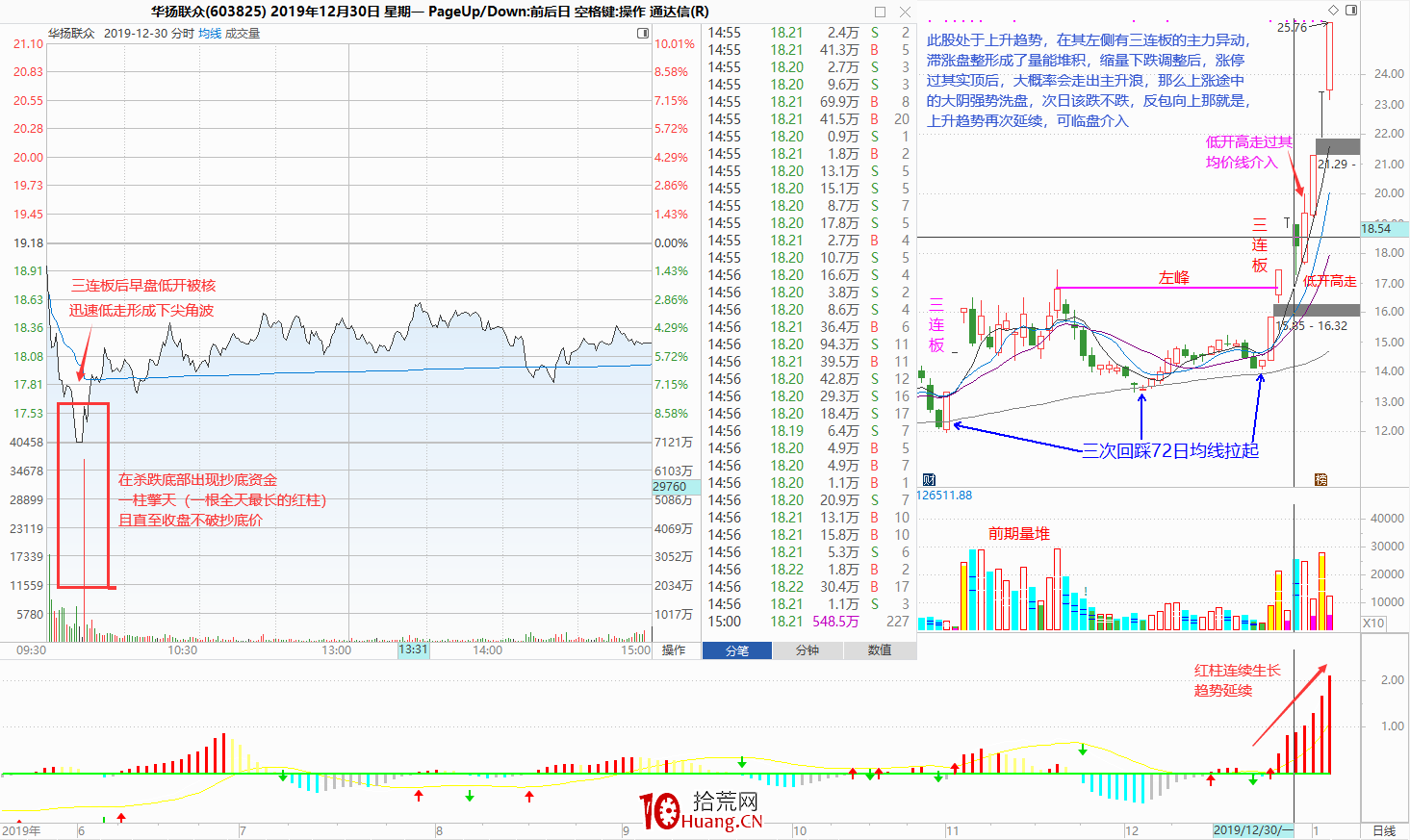Click the 09:30 time axis label
This screenshot has width=1410, height=840.
point(32,650)
